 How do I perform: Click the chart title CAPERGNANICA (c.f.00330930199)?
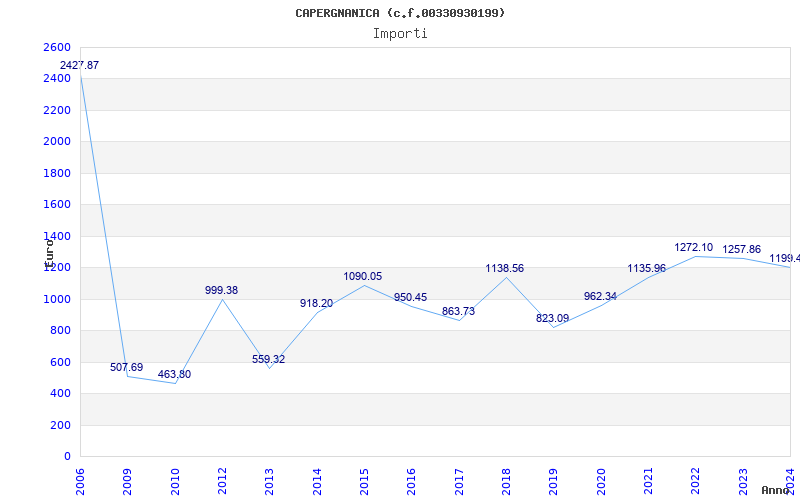[400, 13]
